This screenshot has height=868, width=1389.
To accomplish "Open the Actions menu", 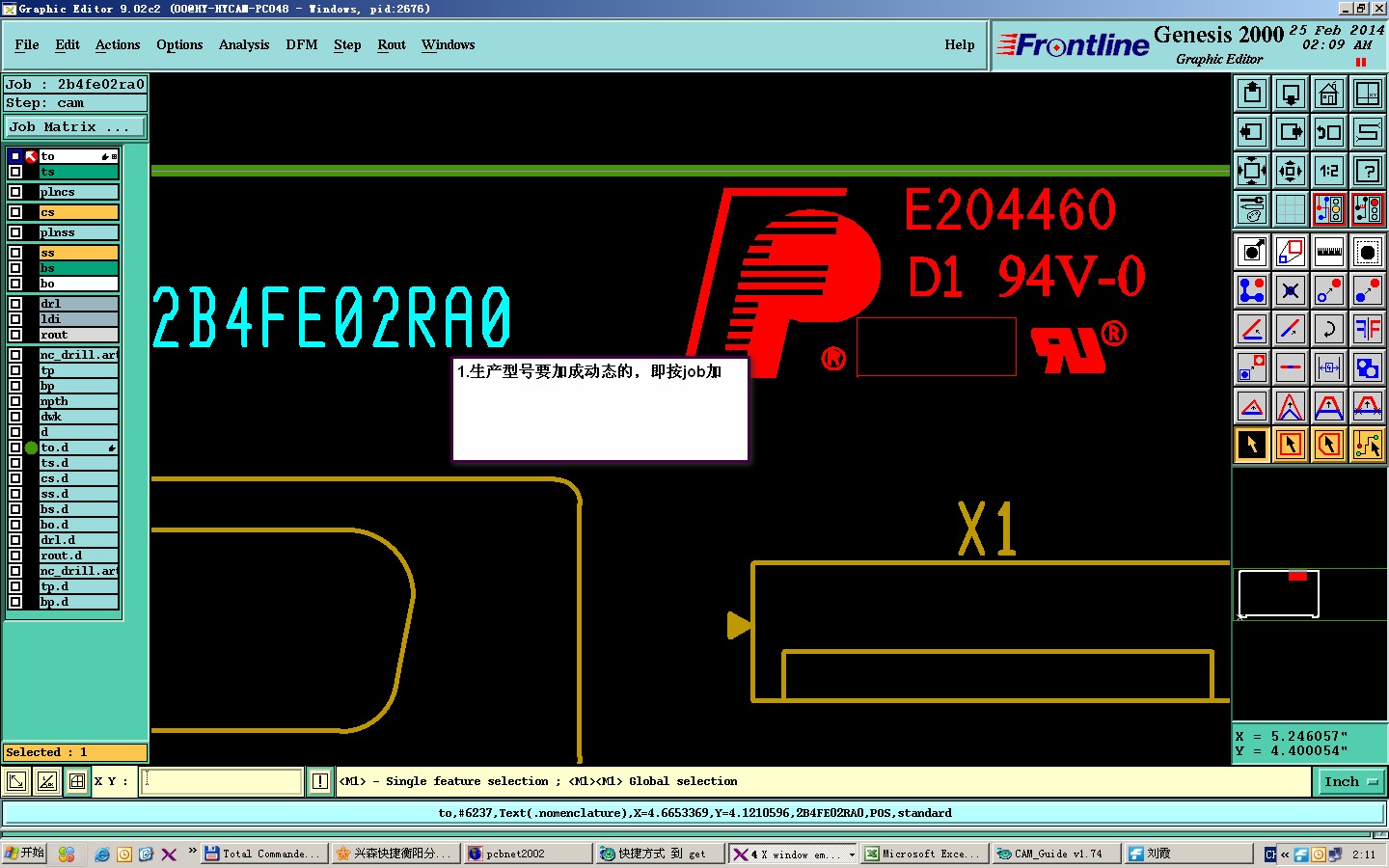I will (118, 45).
